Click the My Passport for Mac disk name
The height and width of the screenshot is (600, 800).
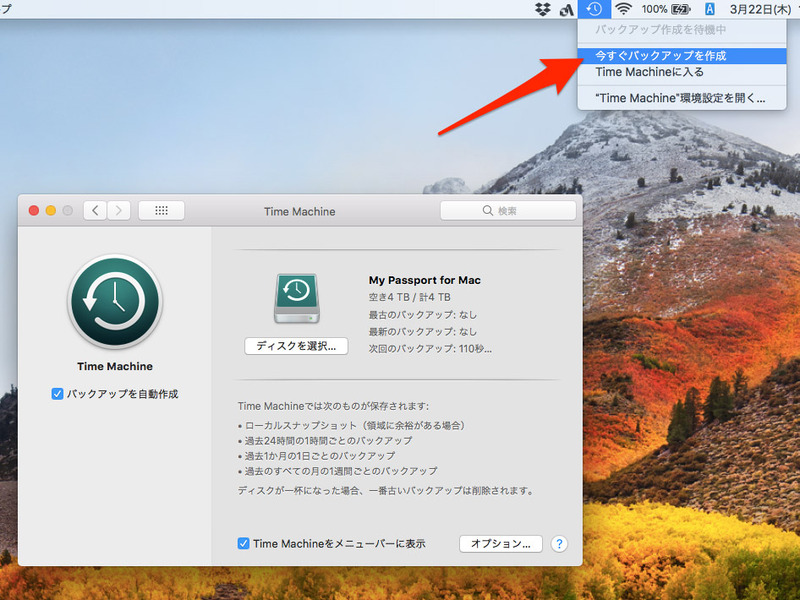pyautogui.click(x=424, y=280)
